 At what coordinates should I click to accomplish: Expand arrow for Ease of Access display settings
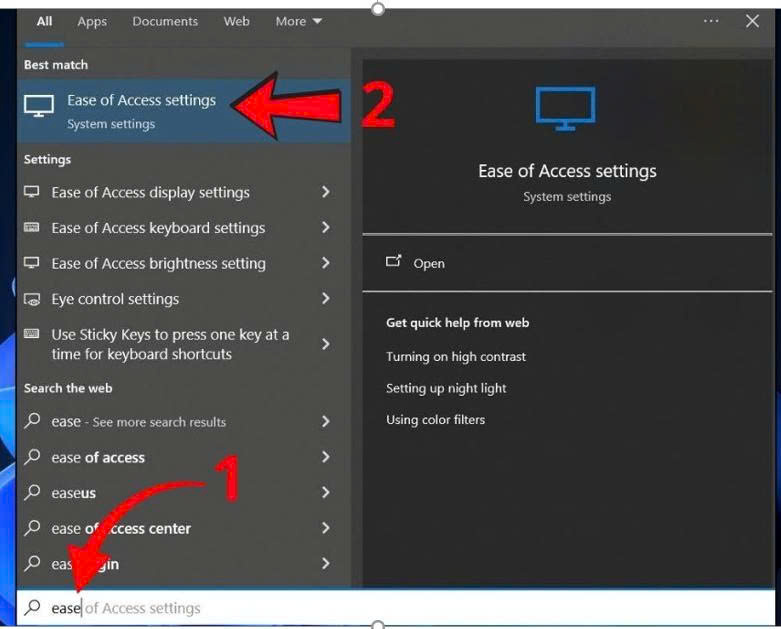coord(325,192)
